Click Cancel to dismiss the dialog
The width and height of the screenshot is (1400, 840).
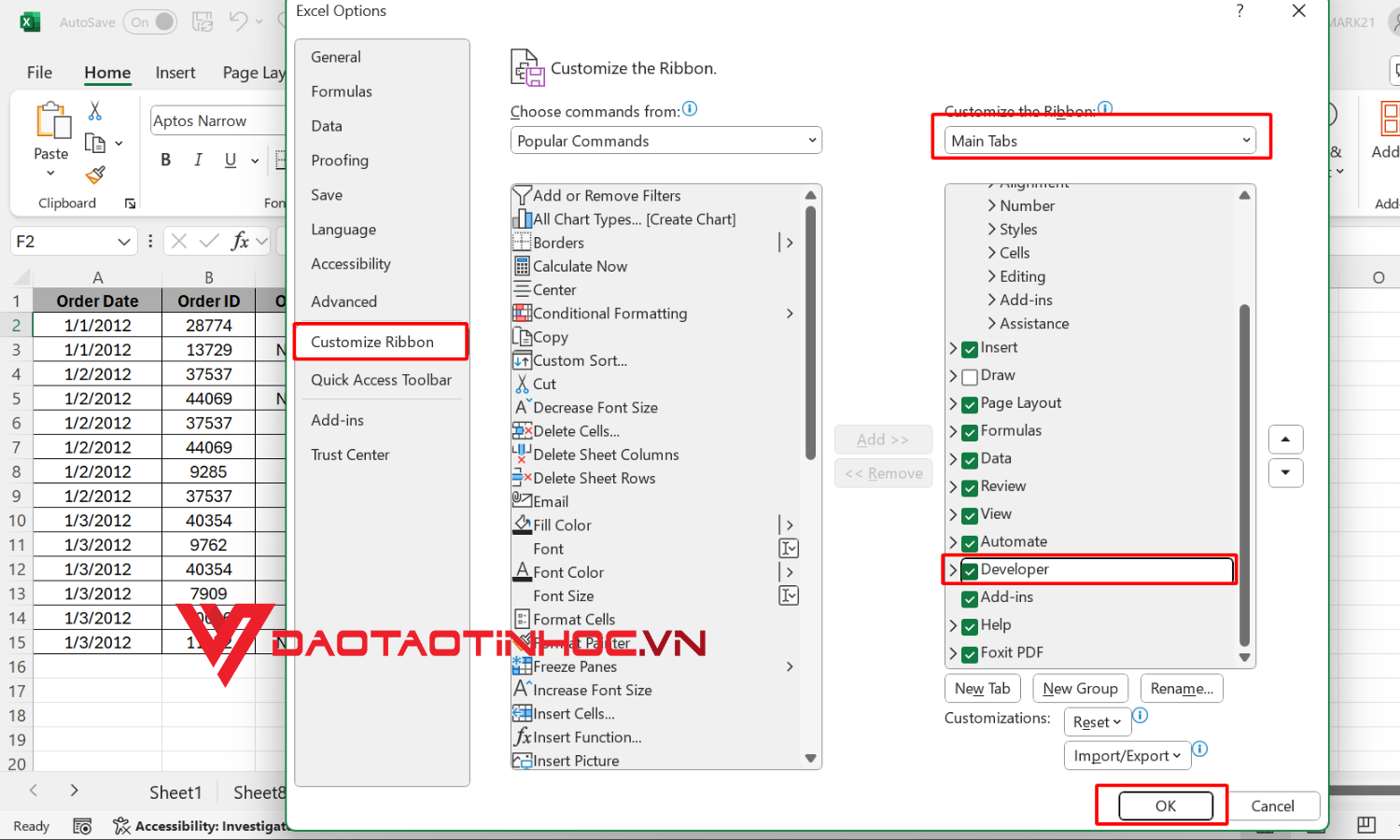1272,805
